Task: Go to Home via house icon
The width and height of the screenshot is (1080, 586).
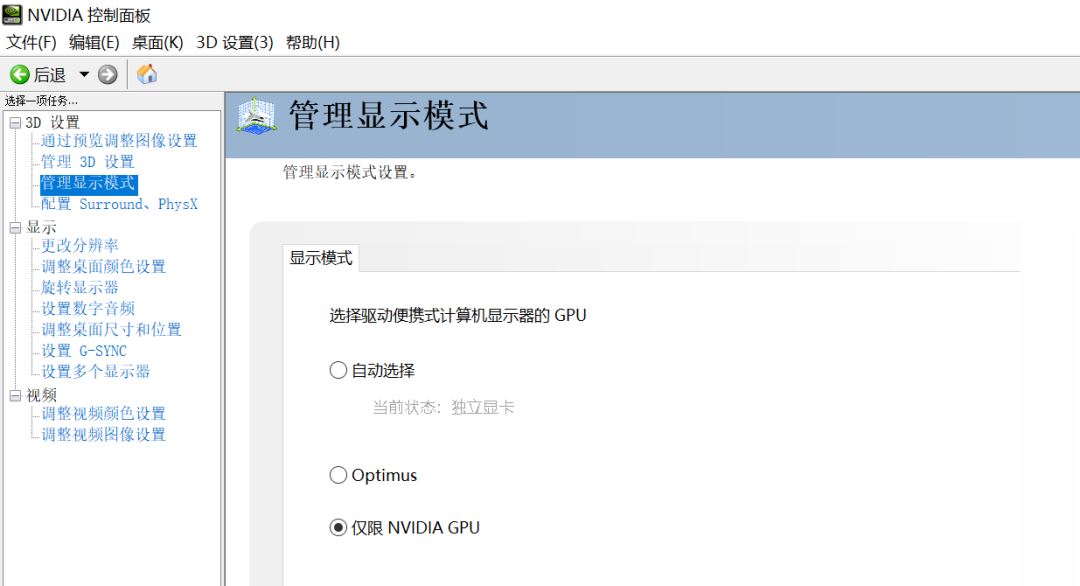Action: [147, 74]
